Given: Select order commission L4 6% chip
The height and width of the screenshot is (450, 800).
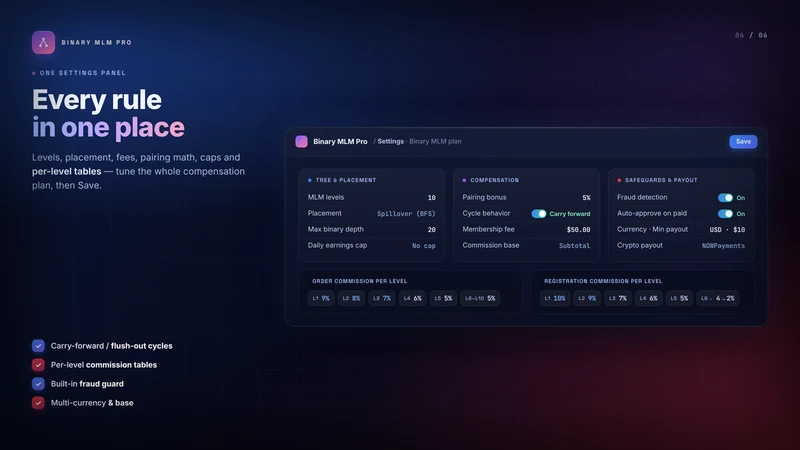Looking at the screenshot, I should pos(413,298).
